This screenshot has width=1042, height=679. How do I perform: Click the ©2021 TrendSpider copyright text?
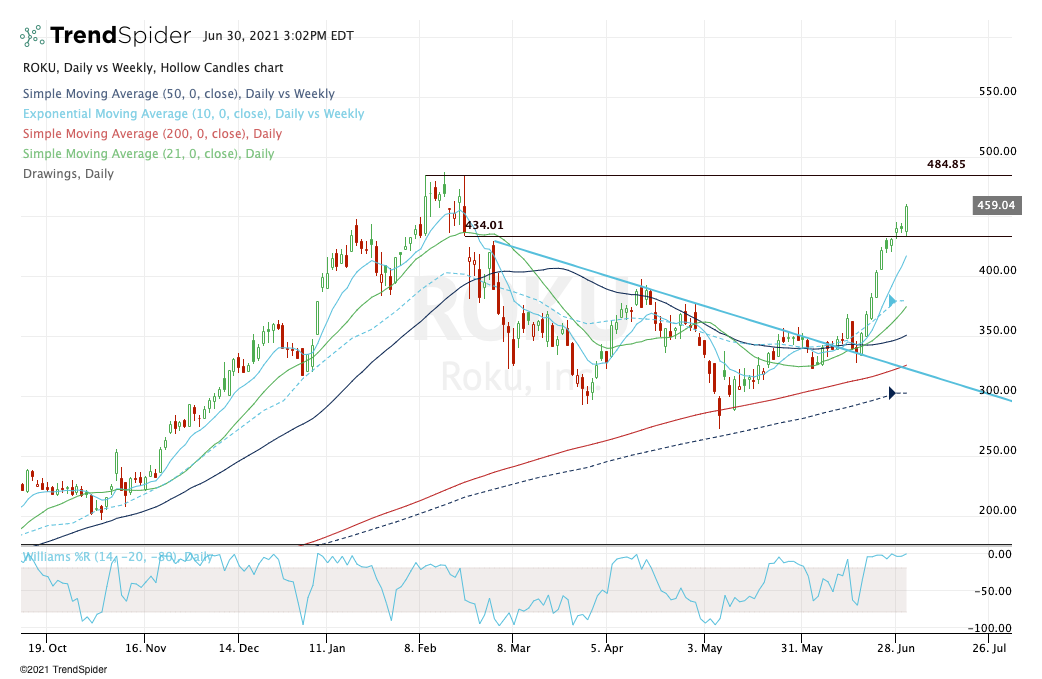click(52, 668)
